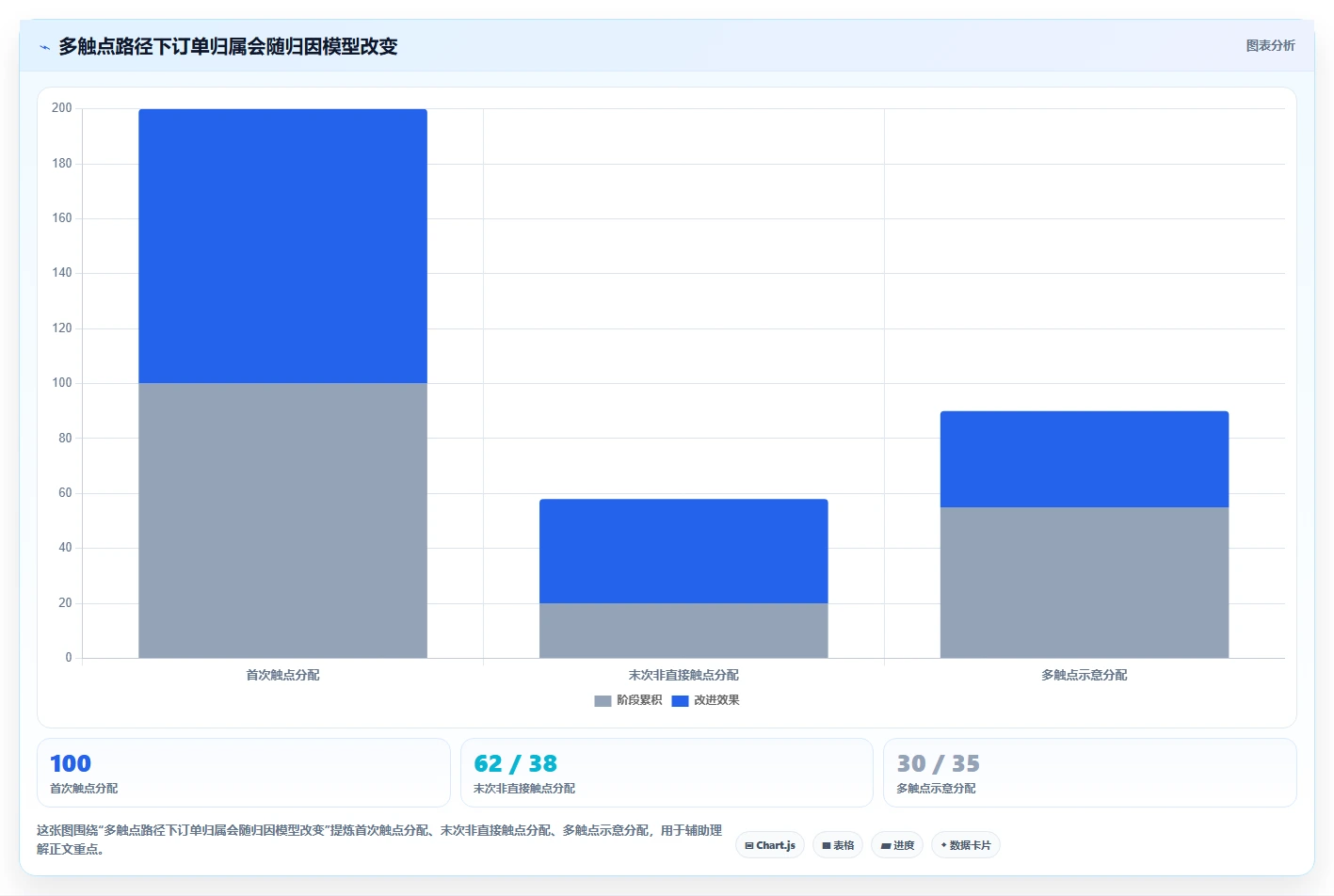Toggle the 改进效果 blue legend swatch
Screen dimensions: 1334x896
[680, 700]
